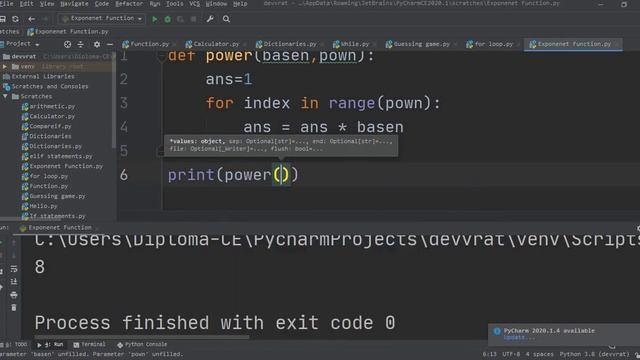Navigate back with the left arrow icon
The width and height of the screenshot is (640, 360).
coord(31,19)
